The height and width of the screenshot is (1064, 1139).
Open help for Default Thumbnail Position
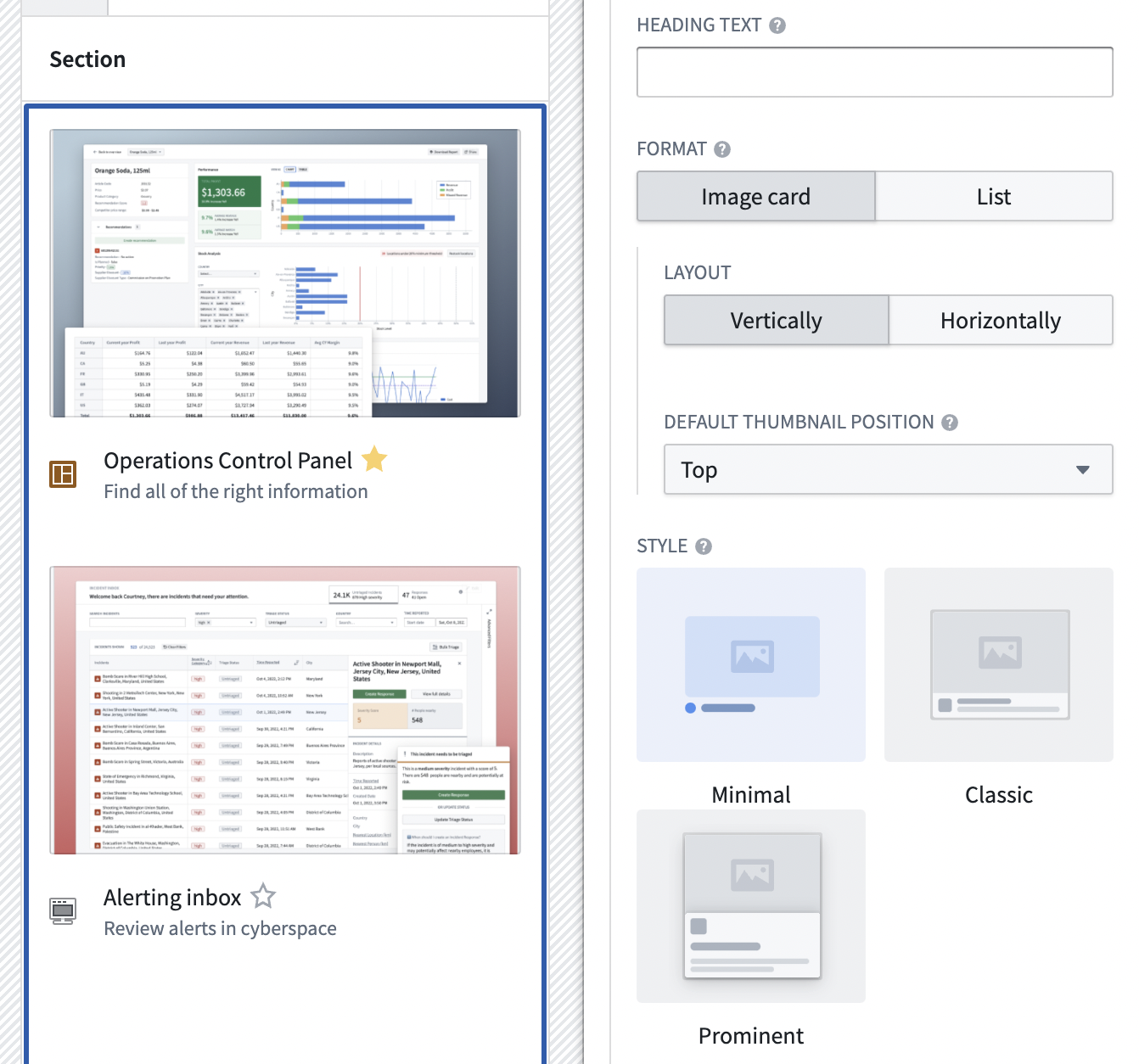950,423
